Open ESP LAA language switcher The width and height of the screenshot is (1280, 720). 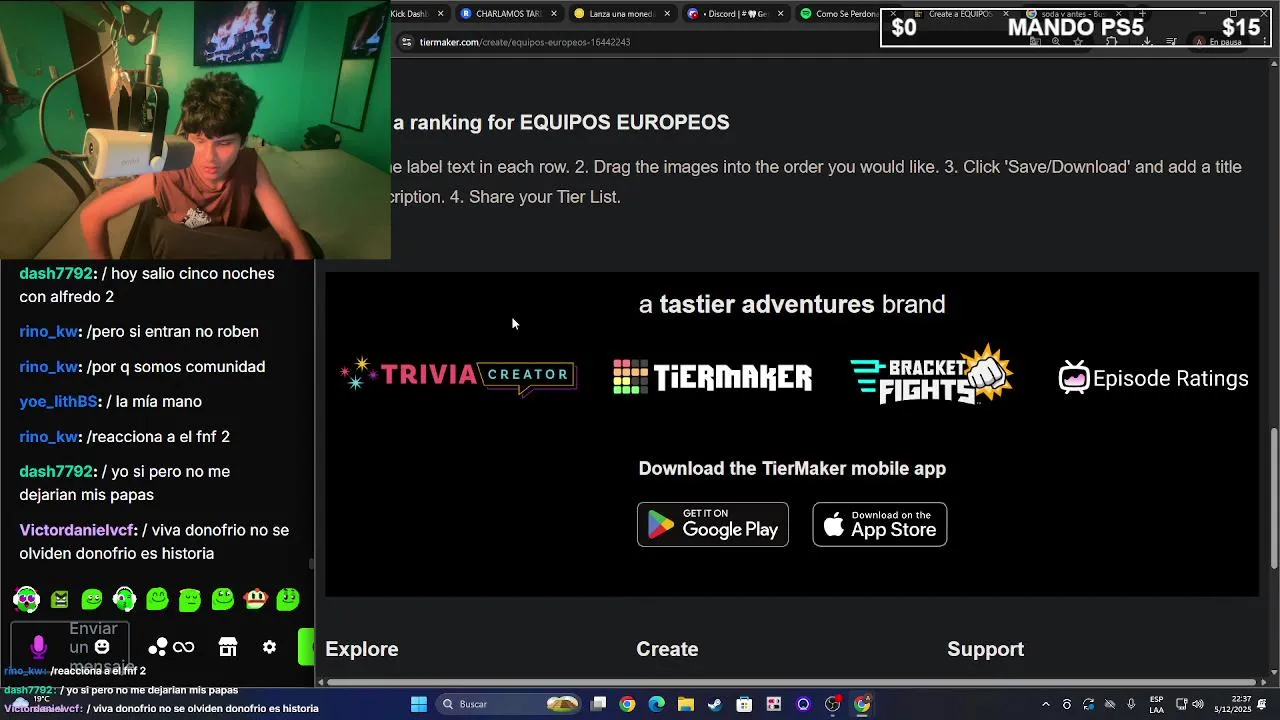(x=1156, y=704)
